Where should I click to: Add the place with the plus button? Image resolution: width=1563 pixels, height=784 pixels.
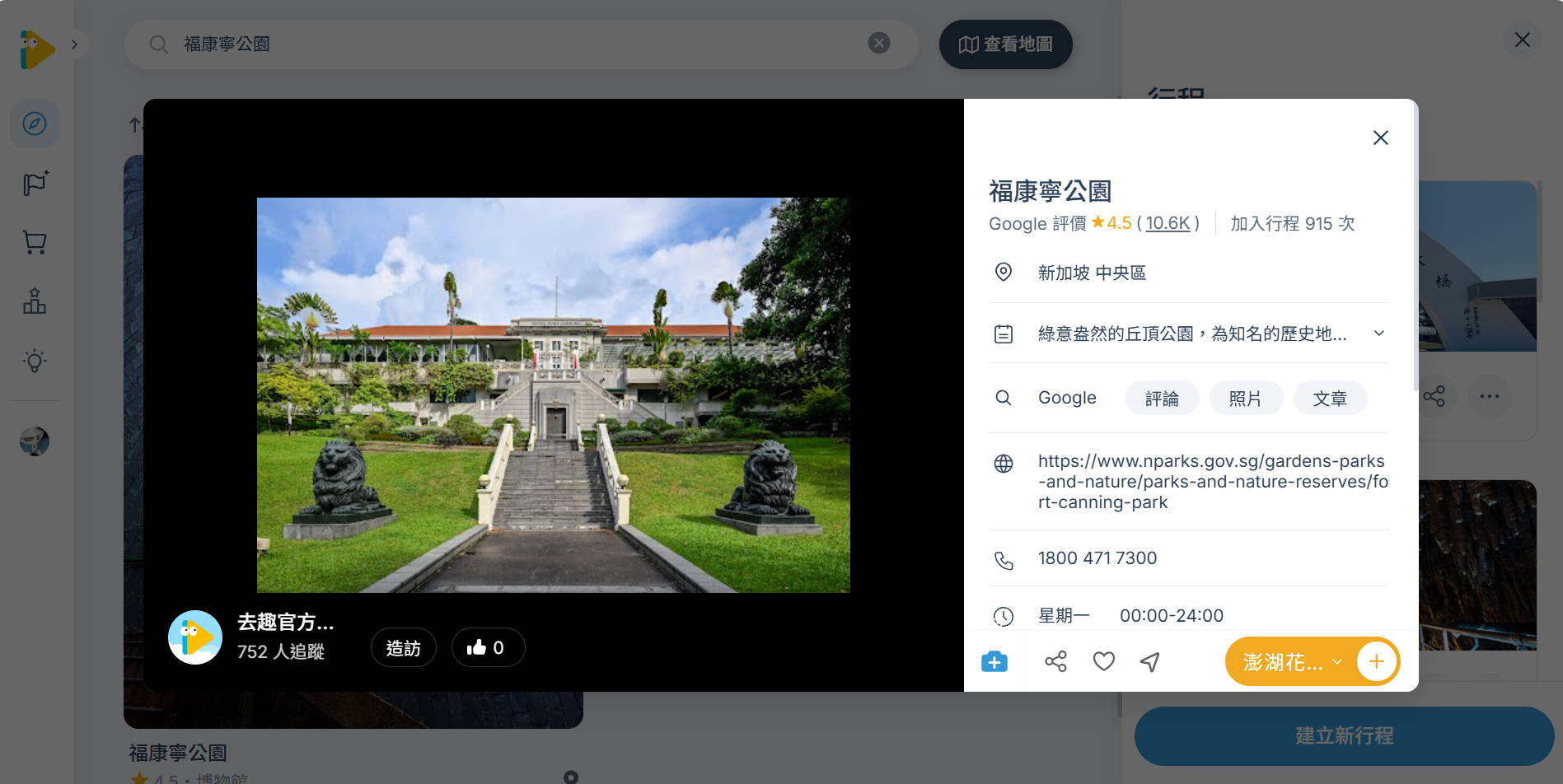point(1377,661)
